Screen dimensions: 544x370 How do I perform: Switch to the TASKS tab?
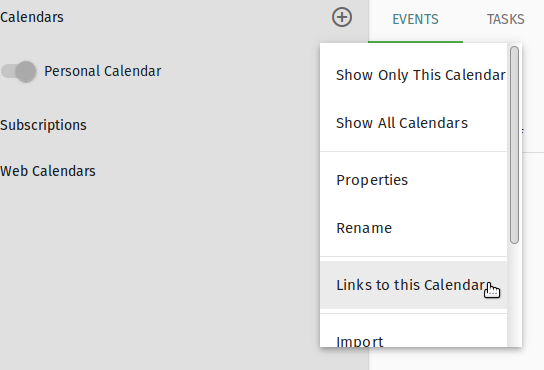[505, 19]
